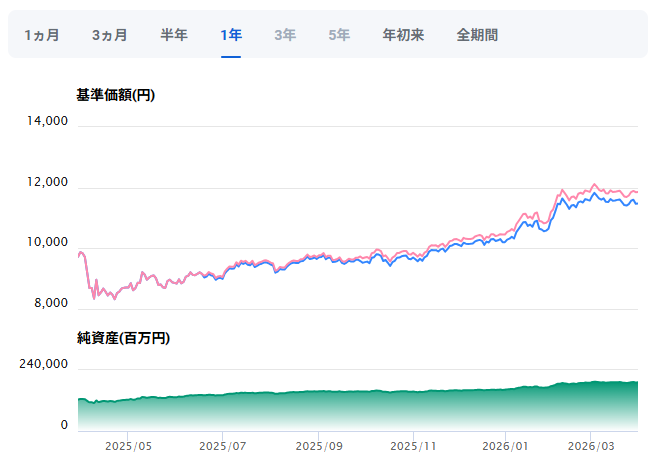Switch to the 3ヵ月 period tab
The height and width of the screenshot is (466, 651).
click(x=109, y=35)
